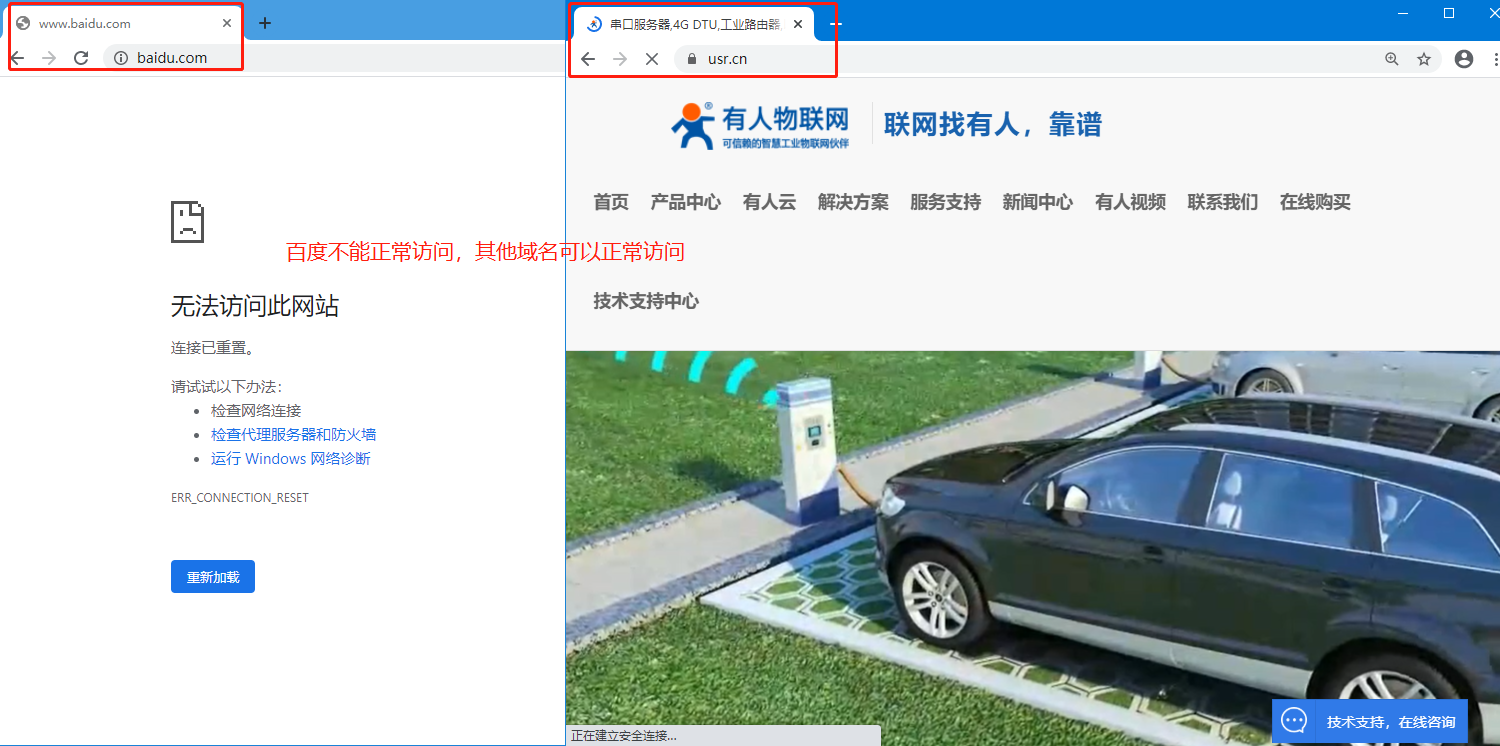This screenshot has height=746, width=1500.
Task: Click the 无法访问此网站 heading
Action: (255, 306)
